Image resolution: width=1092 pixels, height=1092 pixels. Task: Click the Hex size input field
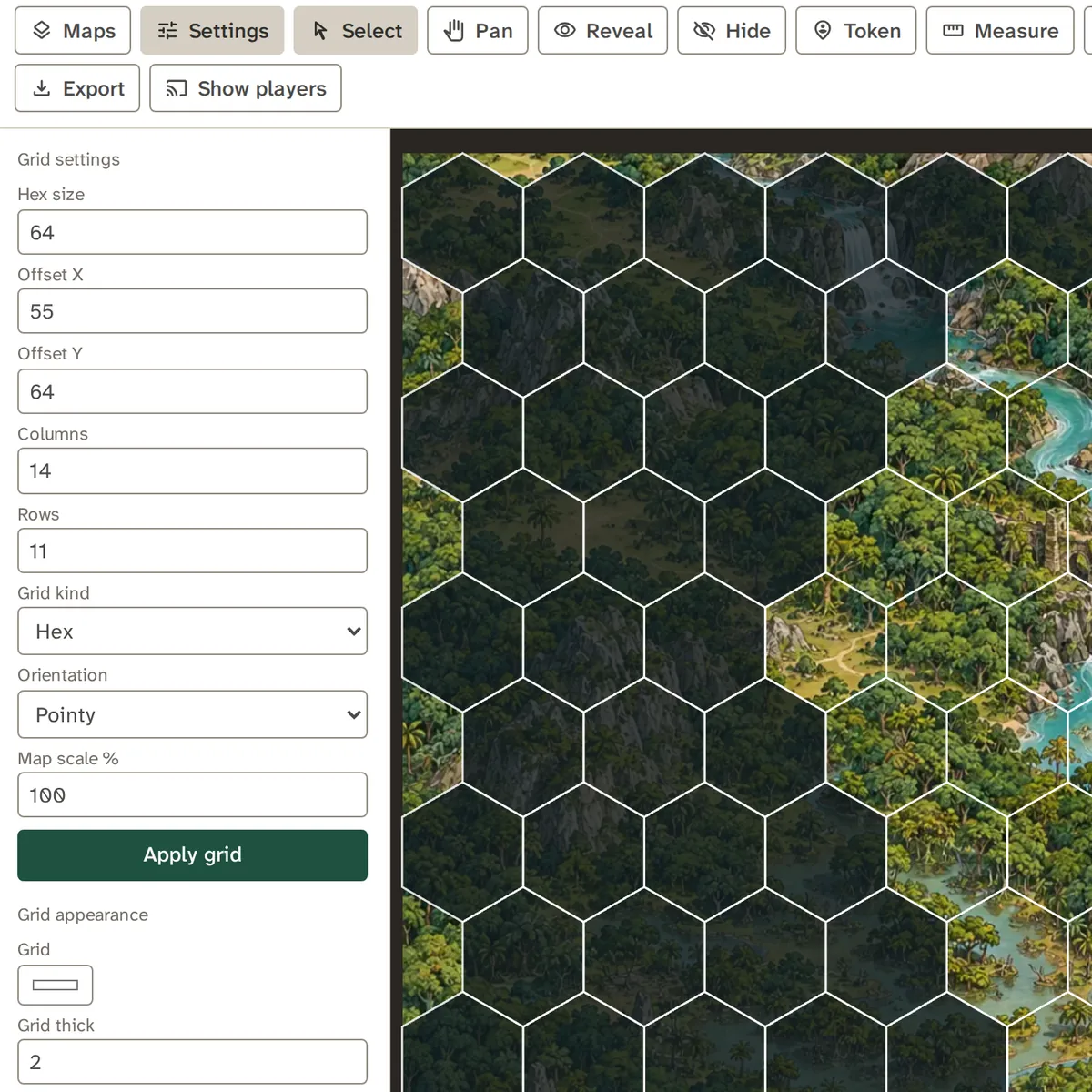(x=192, y=233)
